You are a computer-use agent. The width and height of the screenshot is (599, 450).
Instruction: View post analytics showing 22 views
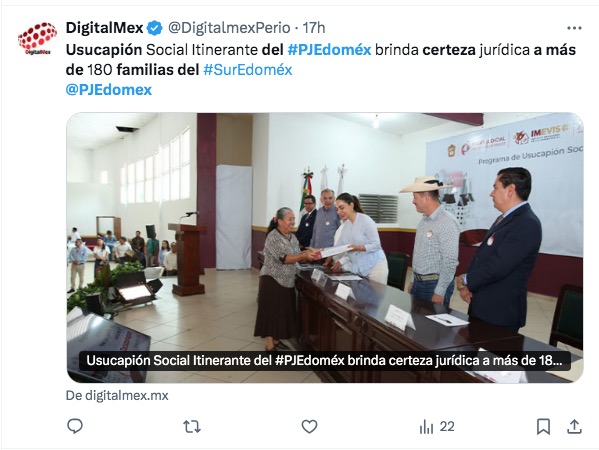click(437, 427)
